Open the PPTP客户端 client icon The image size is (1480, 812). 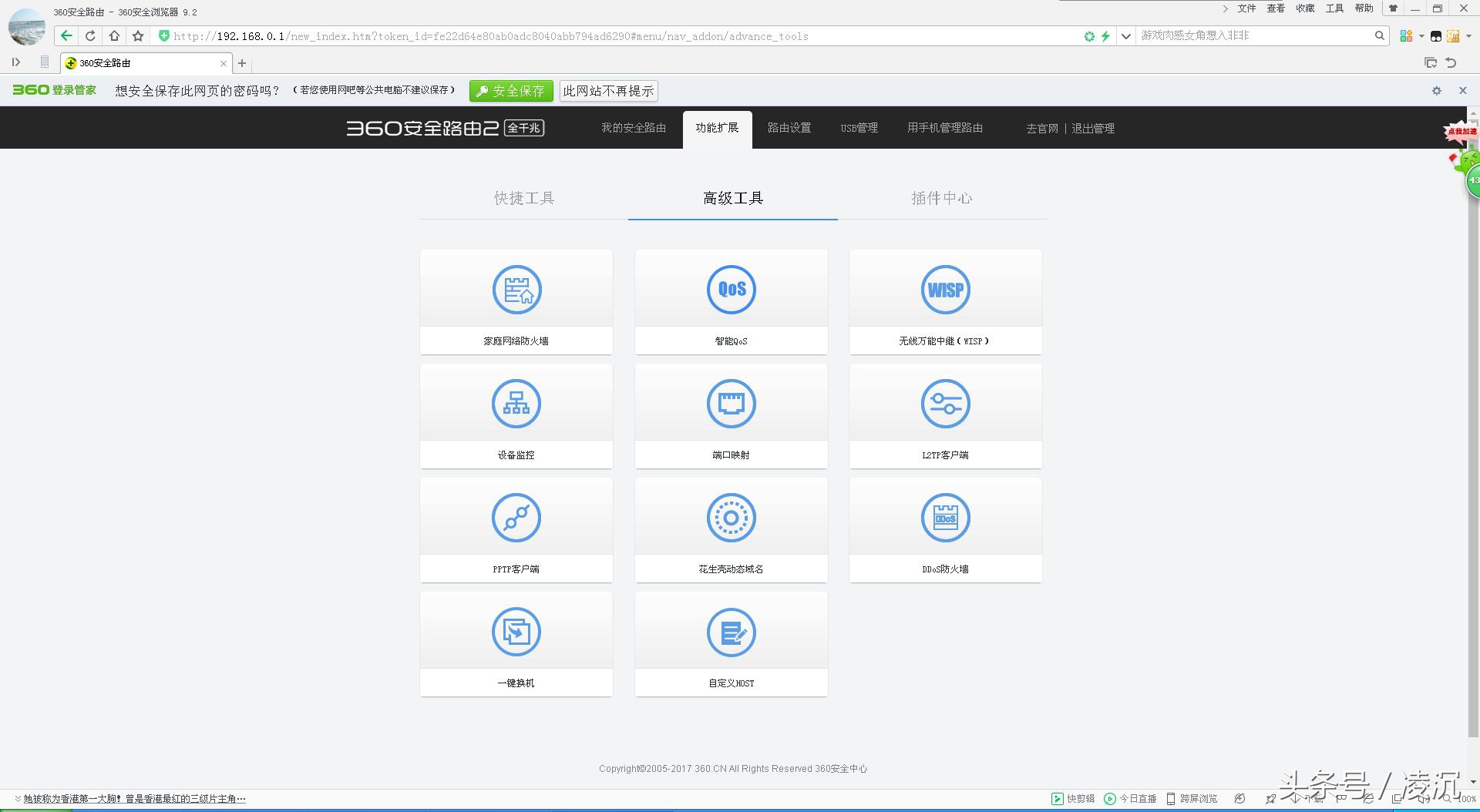(x=516, y=518)
